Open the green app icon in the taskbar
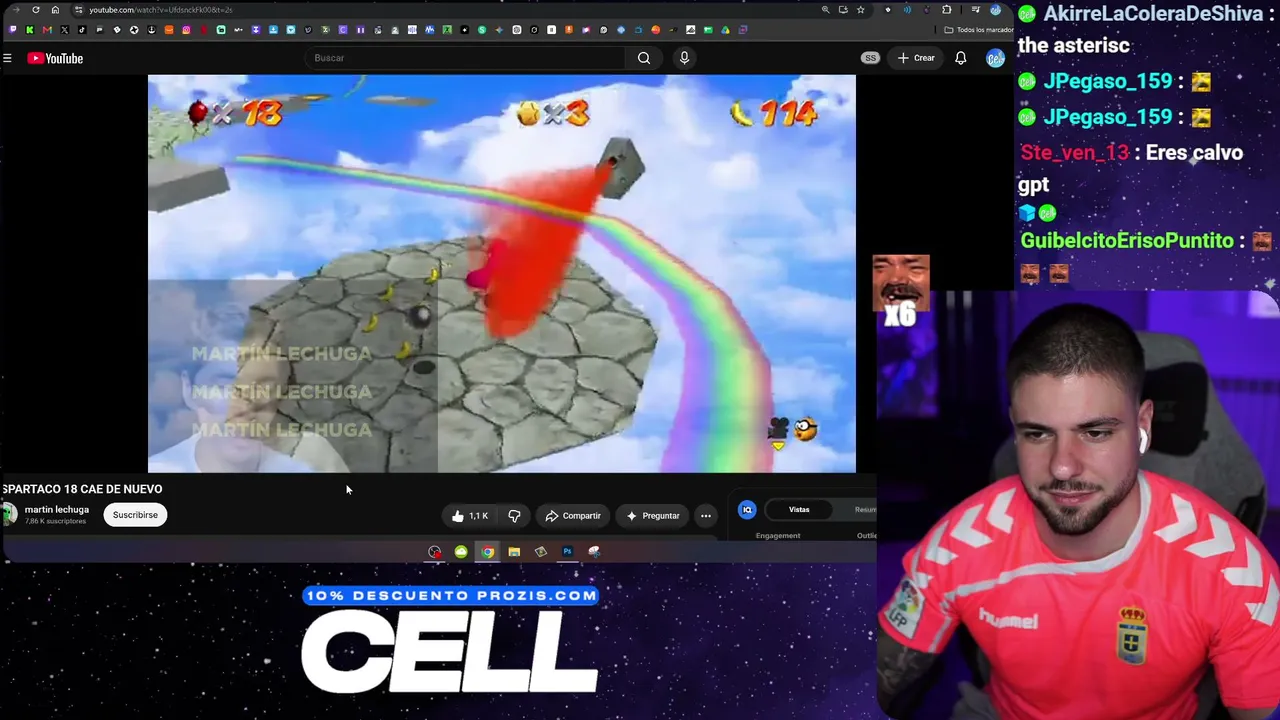 click(461, 552)
